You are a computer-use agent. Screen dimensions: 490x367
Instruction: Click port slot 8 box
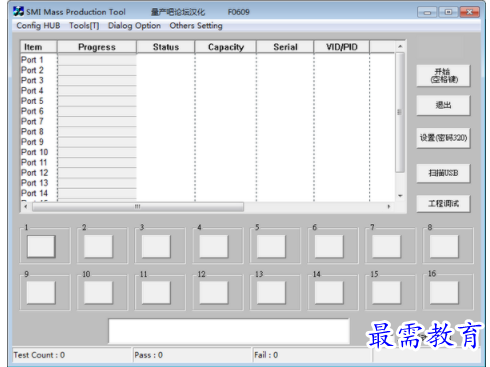(x=444, y=246)
